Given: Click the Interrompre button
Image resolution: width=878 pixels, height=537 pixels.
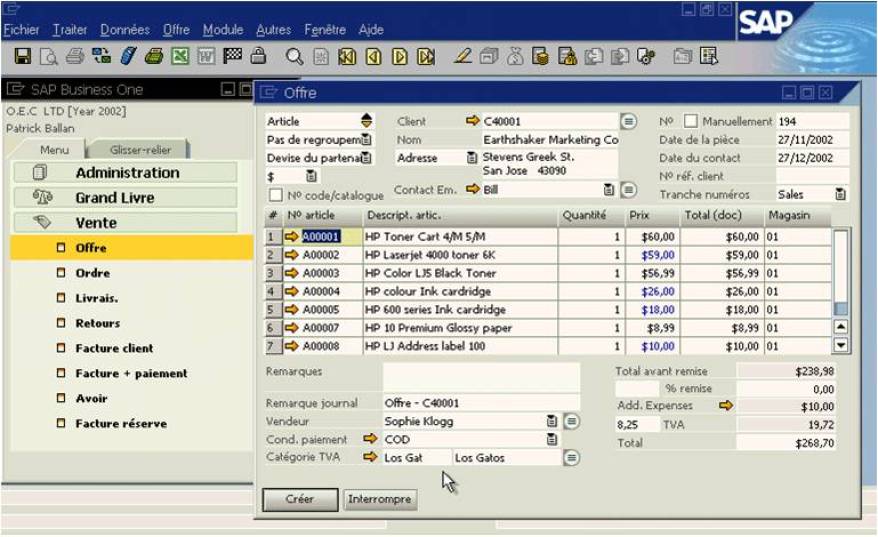Looking at the screenshot, I should click(379, 499).
